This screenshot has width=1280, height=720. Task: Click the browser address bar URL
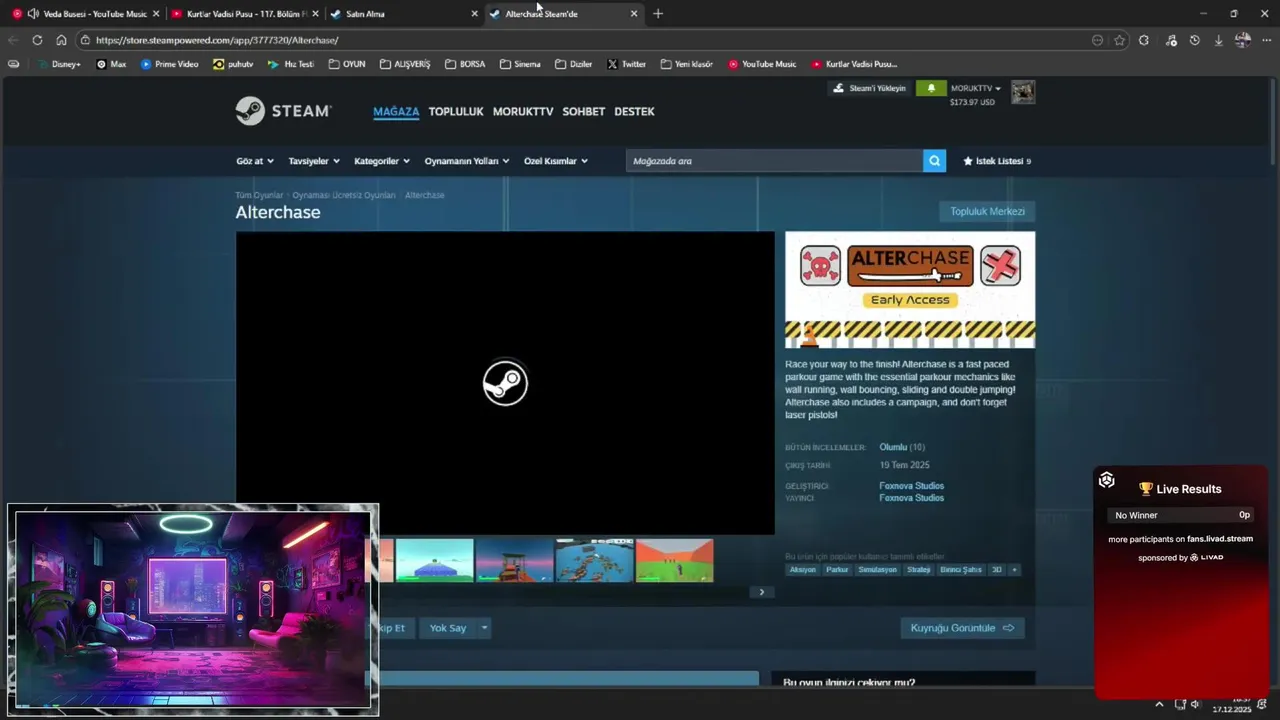[x=217, y=40]
